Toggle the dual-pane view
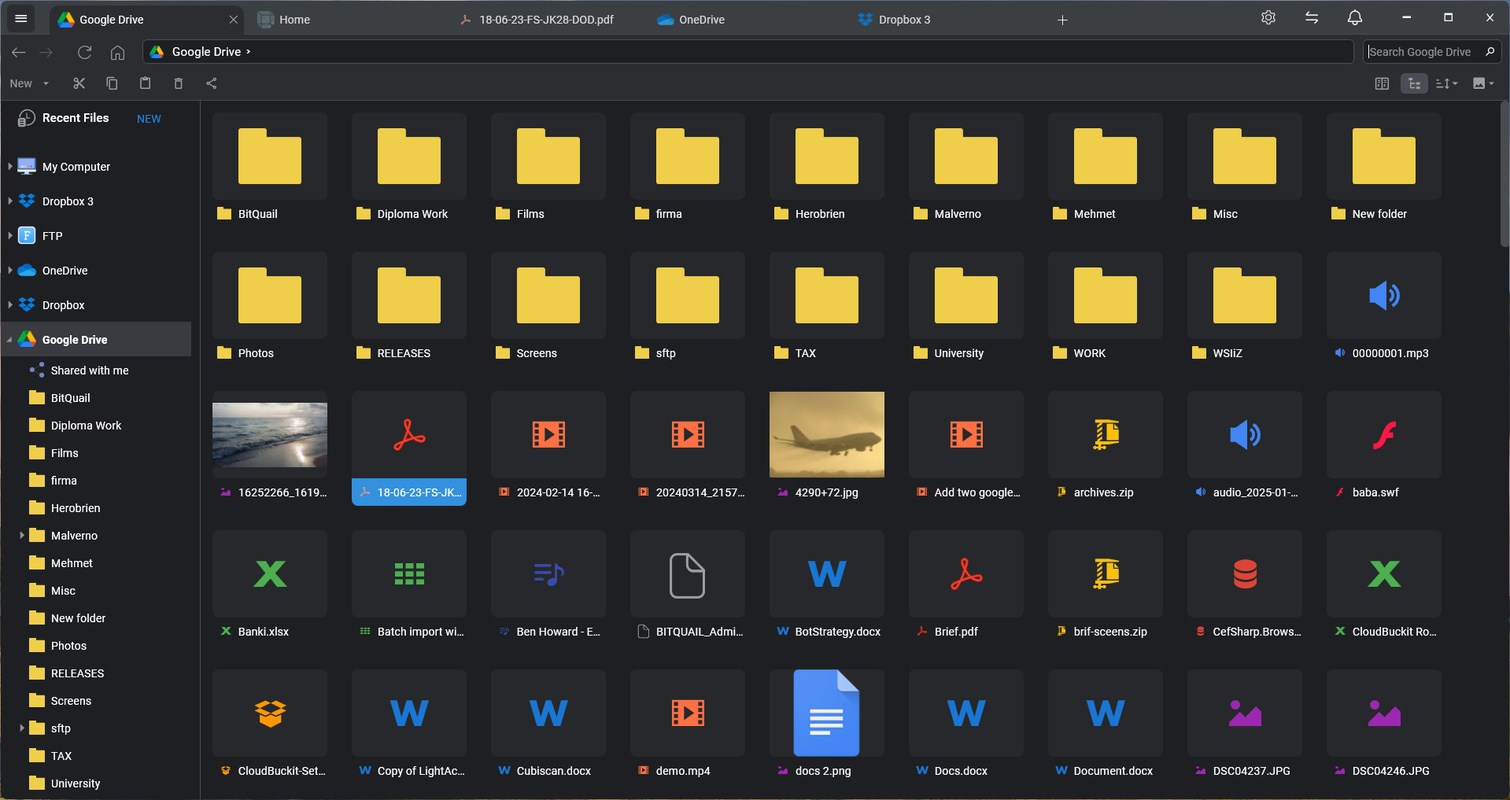The height and width of the screenshot is (800, 1510). pyautogui.click(x=1382, y=83)
